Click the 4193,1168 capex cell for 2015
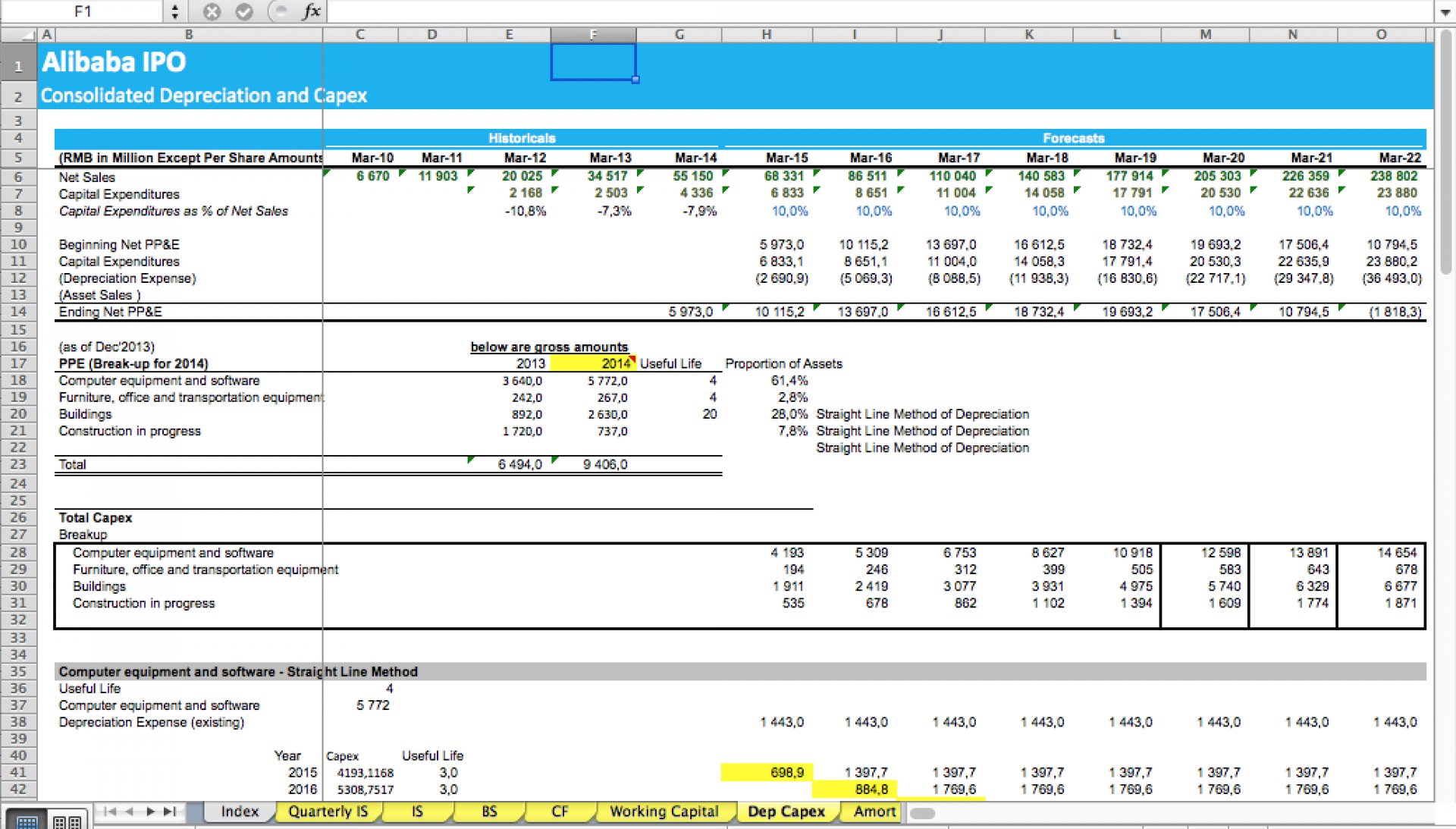This screenshot has width=1456, height=829. pos(366,773)
